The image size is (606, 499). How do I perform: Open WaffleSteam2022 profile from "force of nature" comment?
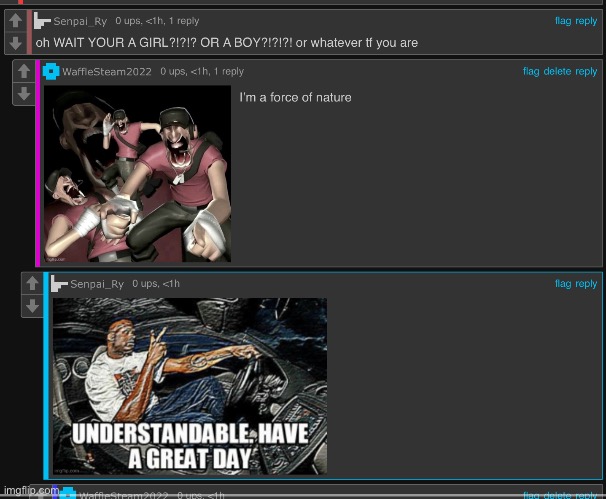[x=107, y=72]
